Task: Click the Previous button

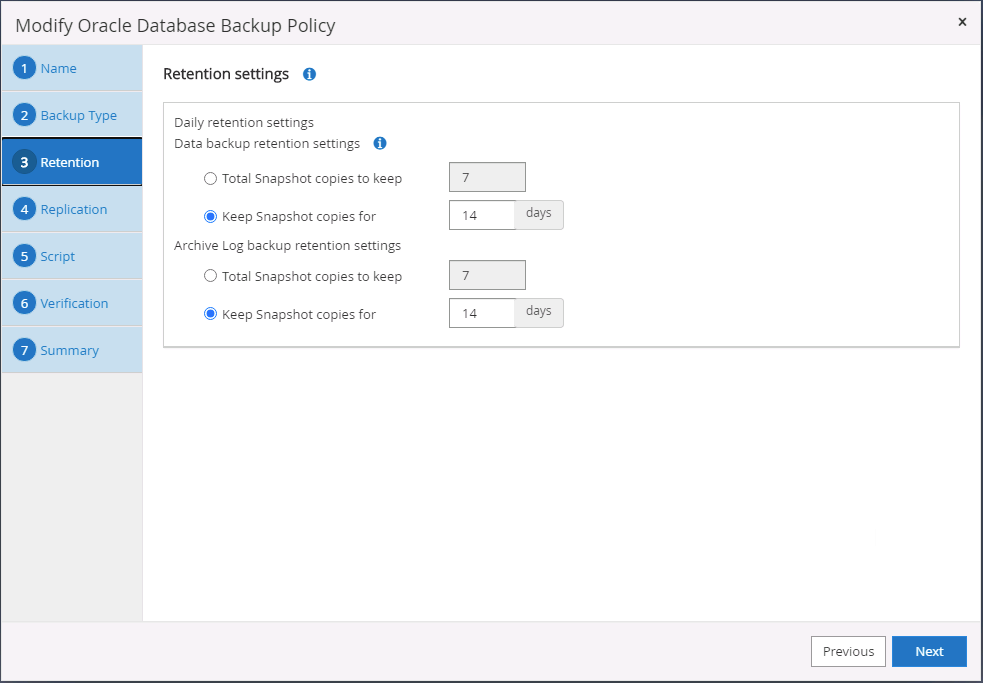Action: [x=848, y=651]
